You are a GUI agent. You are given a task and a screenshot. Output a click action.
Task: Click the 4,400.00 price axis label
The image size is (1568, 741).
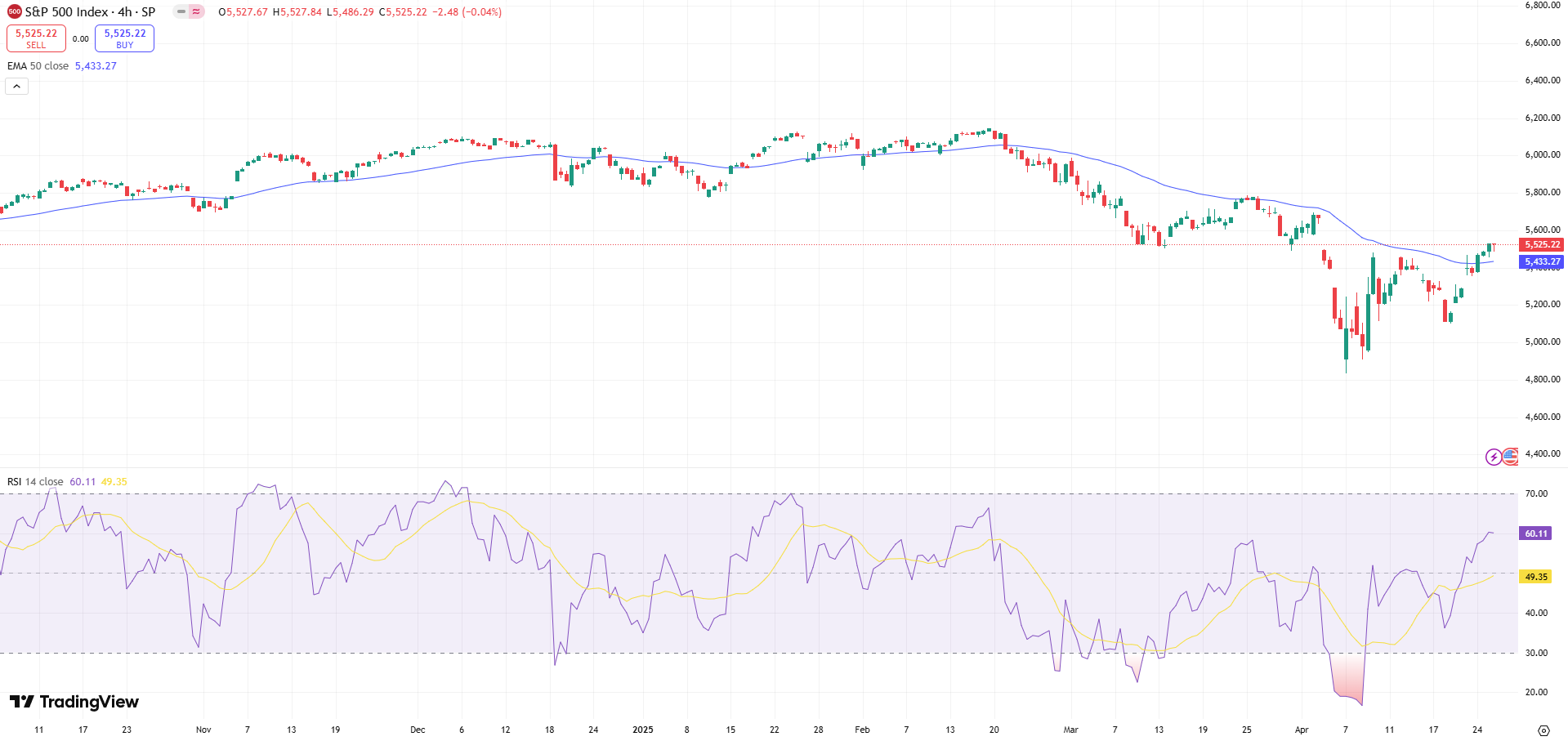tap(1543, 453)
